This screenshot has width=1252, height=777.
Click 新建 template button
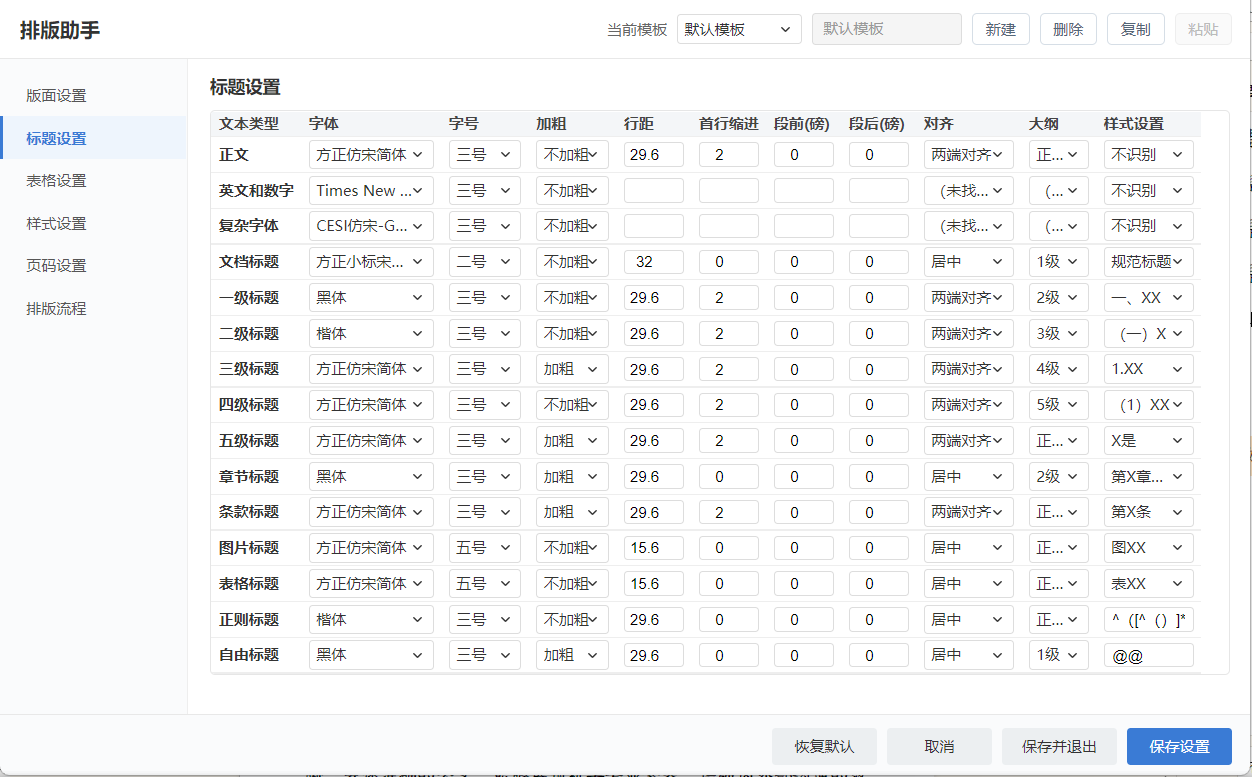pyautogui.click(x=1001, y=29)
